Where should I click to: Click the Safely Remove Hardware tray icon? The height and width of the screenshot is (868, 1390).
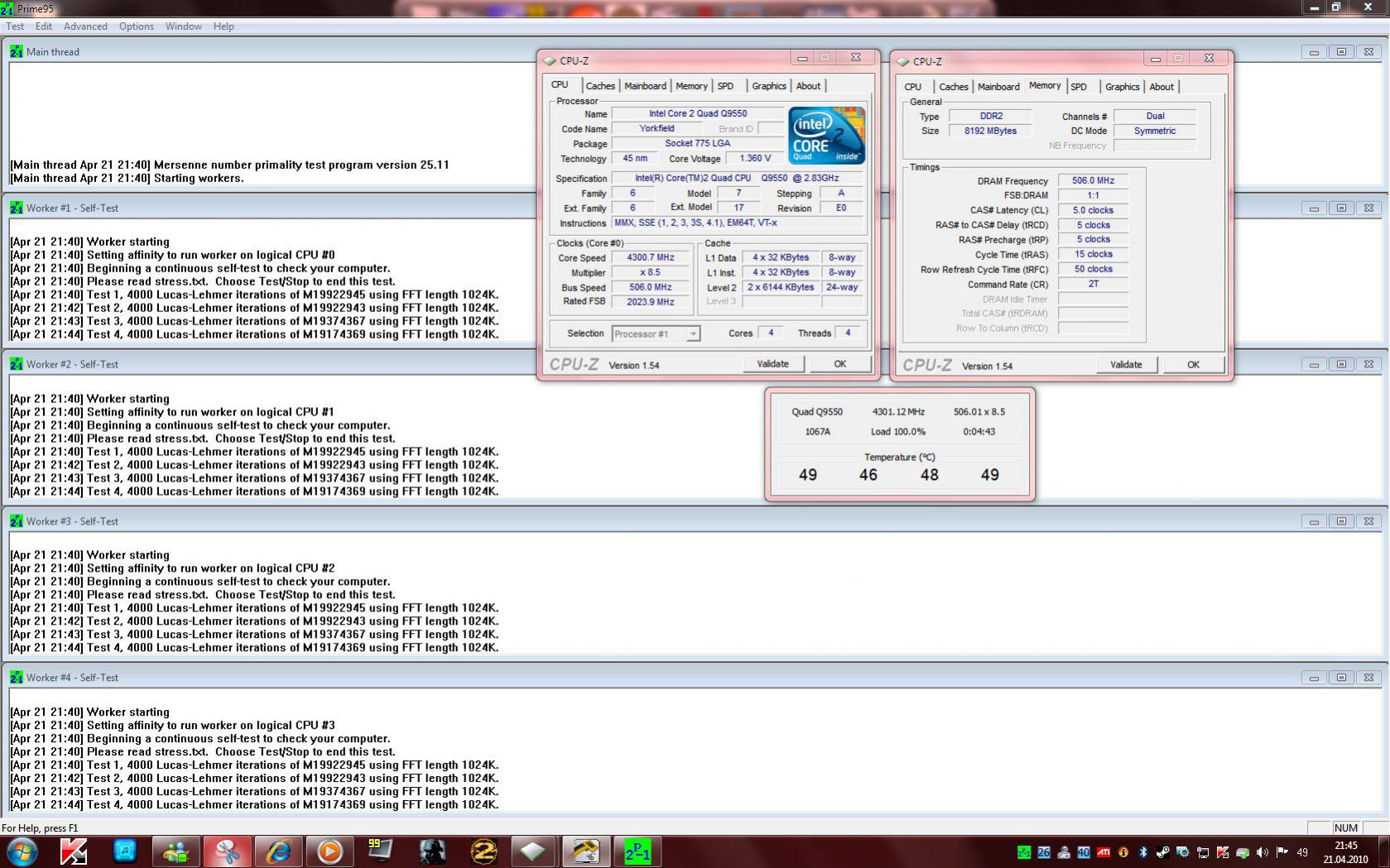tap(1243, 852)
